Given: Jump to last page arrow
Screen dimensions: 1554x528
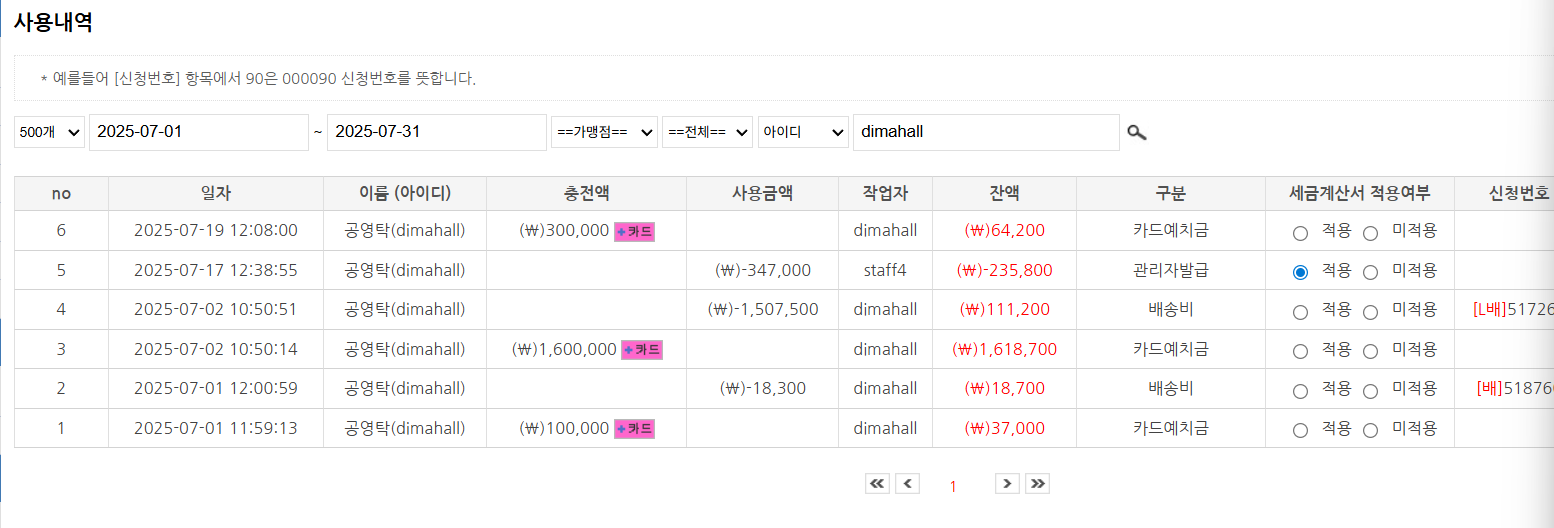Looking at the screenshot, I should 1037,484.
